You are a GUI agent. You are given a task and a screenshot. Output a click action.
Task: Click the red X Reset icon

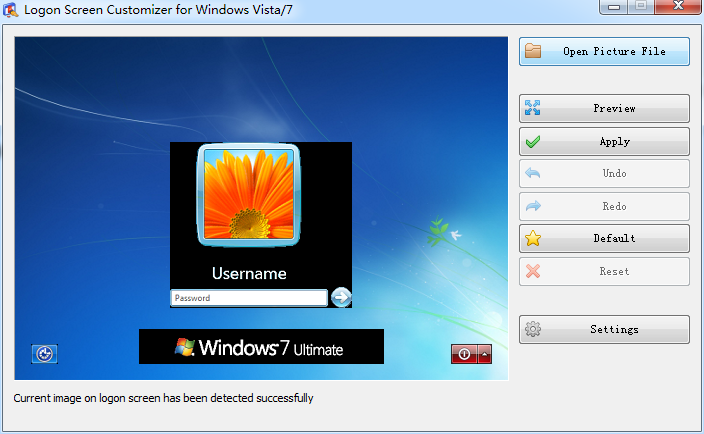pos(534,272)
